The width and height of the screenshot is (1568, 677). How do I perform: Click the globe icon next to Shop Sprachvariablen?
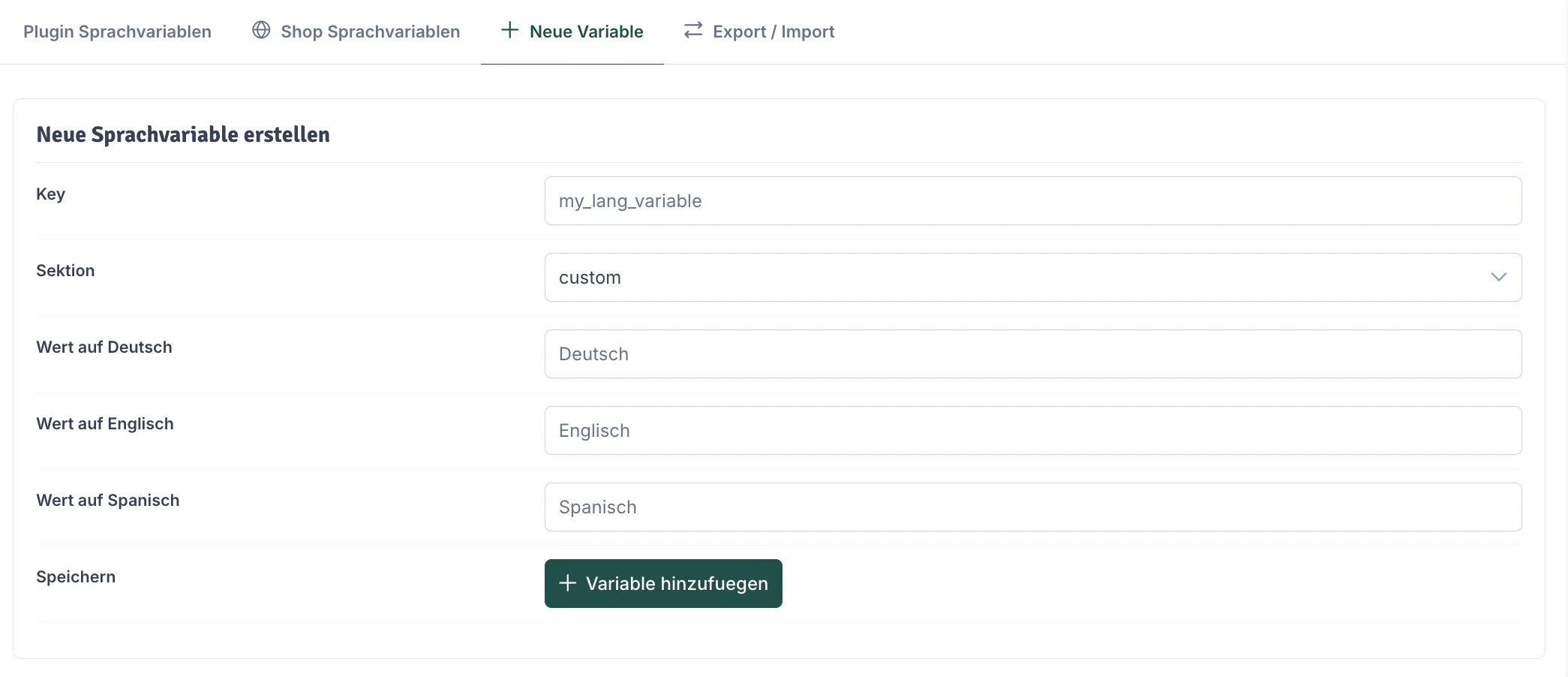[x=261, y=31]
